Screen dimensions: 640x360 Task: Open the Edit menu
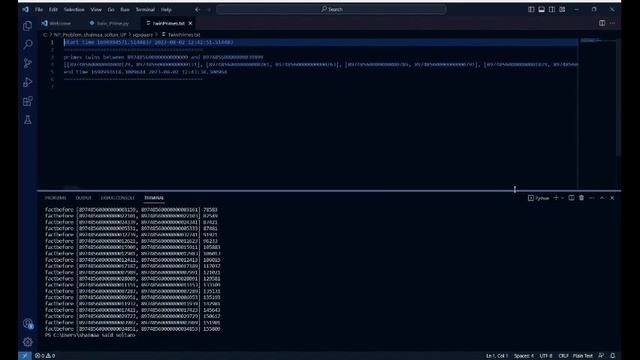click(x=53, y=9)
